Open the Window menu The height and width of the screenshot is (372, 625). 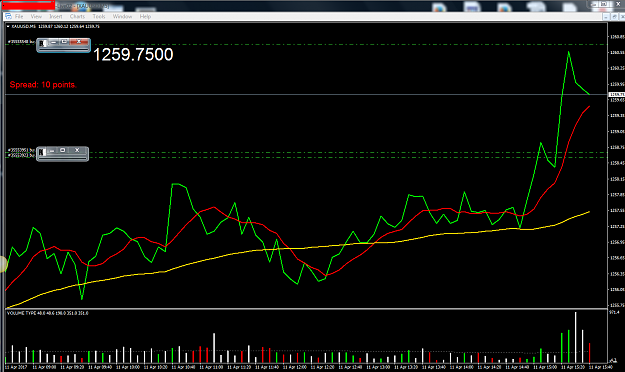coord(122,16)
